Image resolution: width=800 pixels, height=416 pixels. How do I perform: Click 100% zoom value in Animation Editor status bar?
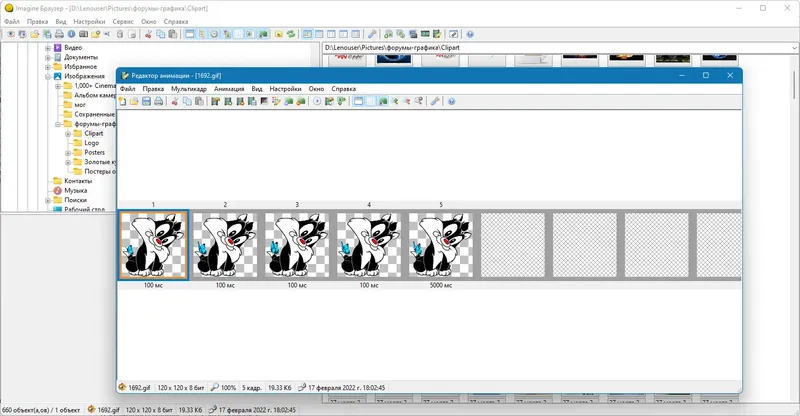point(228,388)
